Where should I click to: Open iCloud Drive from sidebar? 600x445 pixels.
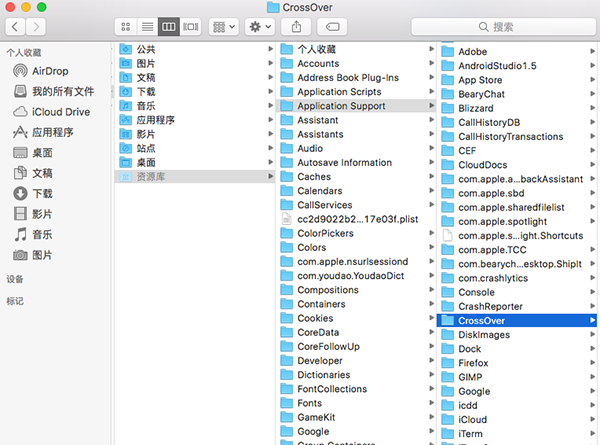click(x=58, y=112)
